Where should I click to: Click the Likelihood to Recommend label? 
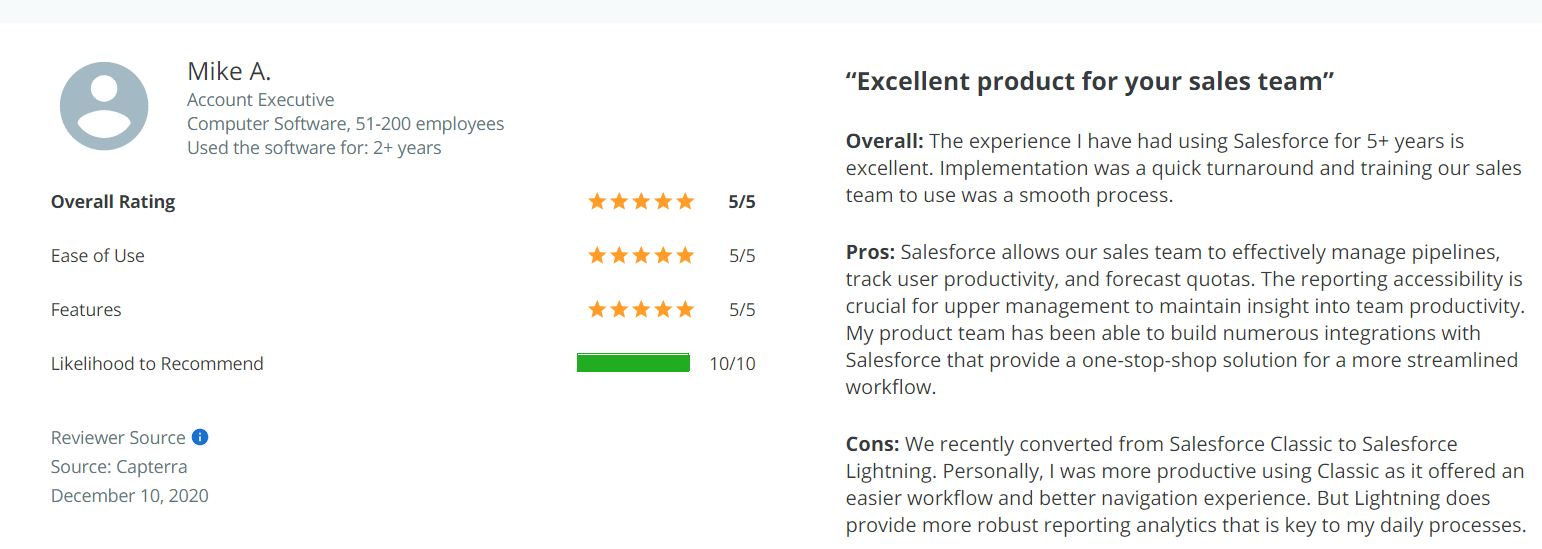[157, 364]
